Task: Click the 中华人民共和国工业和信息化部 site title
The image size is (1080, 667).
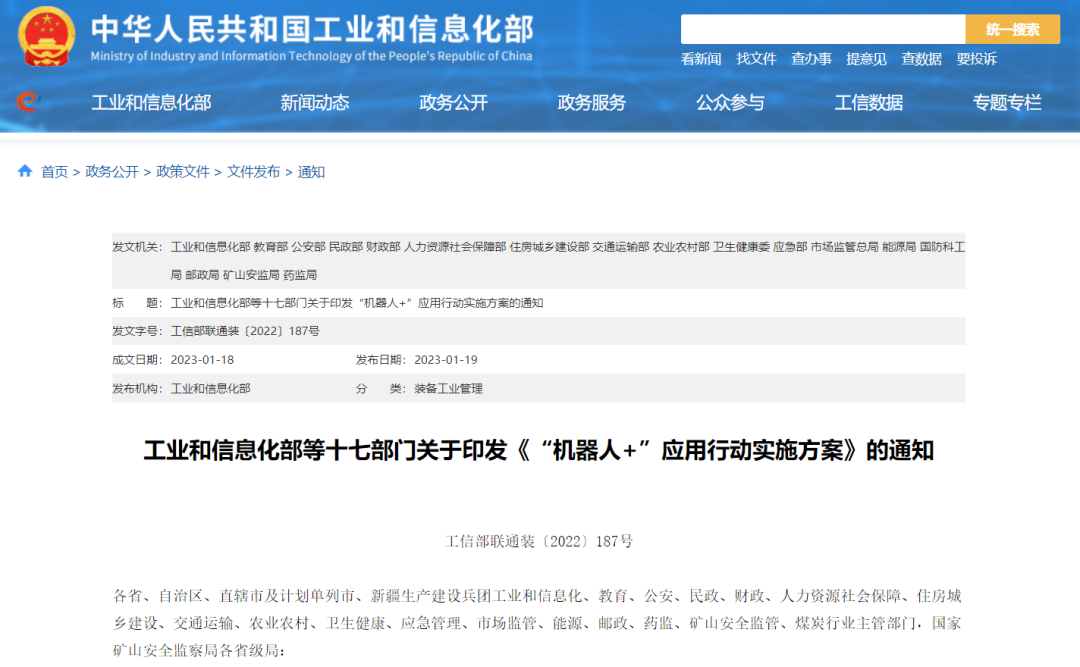Action: point(313,29)
